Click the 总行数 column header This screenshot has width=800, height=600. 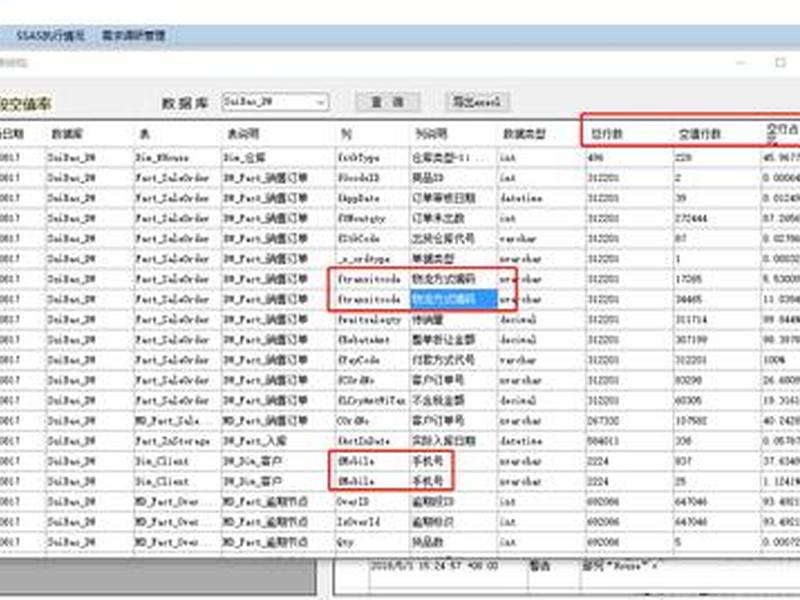click(607, 134)
